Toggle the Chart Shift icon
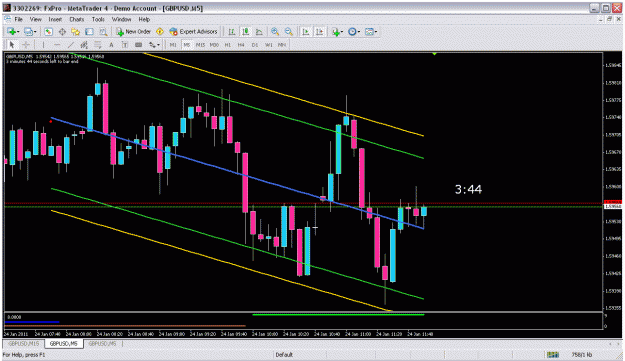This screenshot has height=361, width=625. tap(320, 31)
